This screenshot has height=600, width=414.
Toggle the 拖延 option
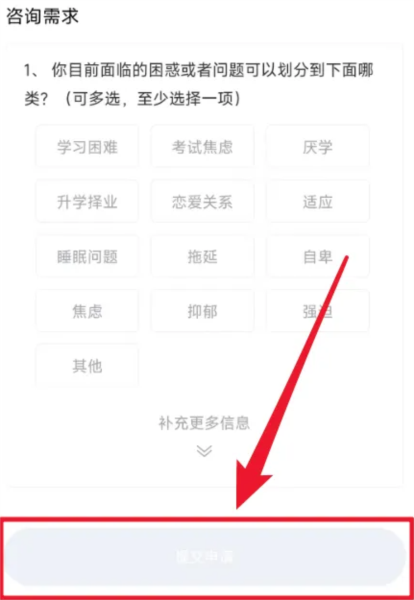click(x=202, y=256)
